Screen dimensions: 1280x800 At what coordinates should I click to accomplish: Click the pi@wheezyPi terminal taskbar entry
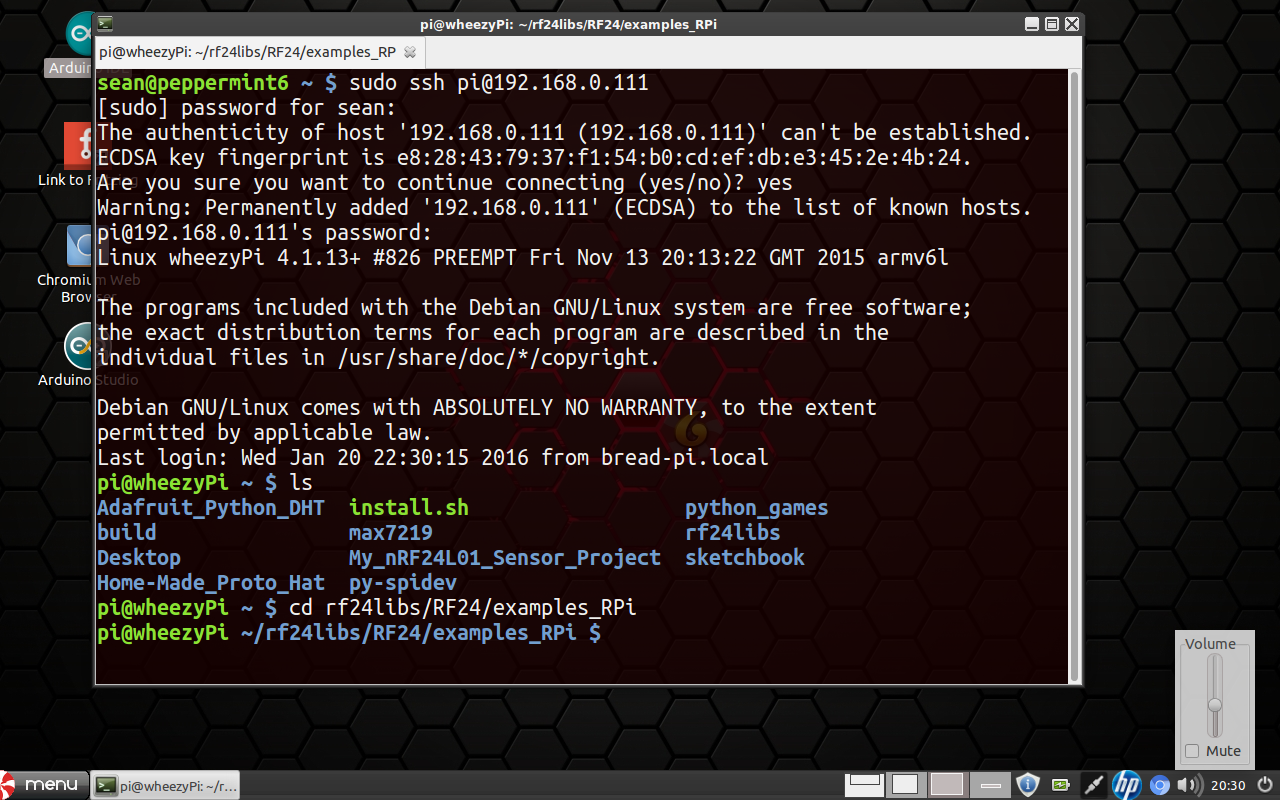(165, 786)
